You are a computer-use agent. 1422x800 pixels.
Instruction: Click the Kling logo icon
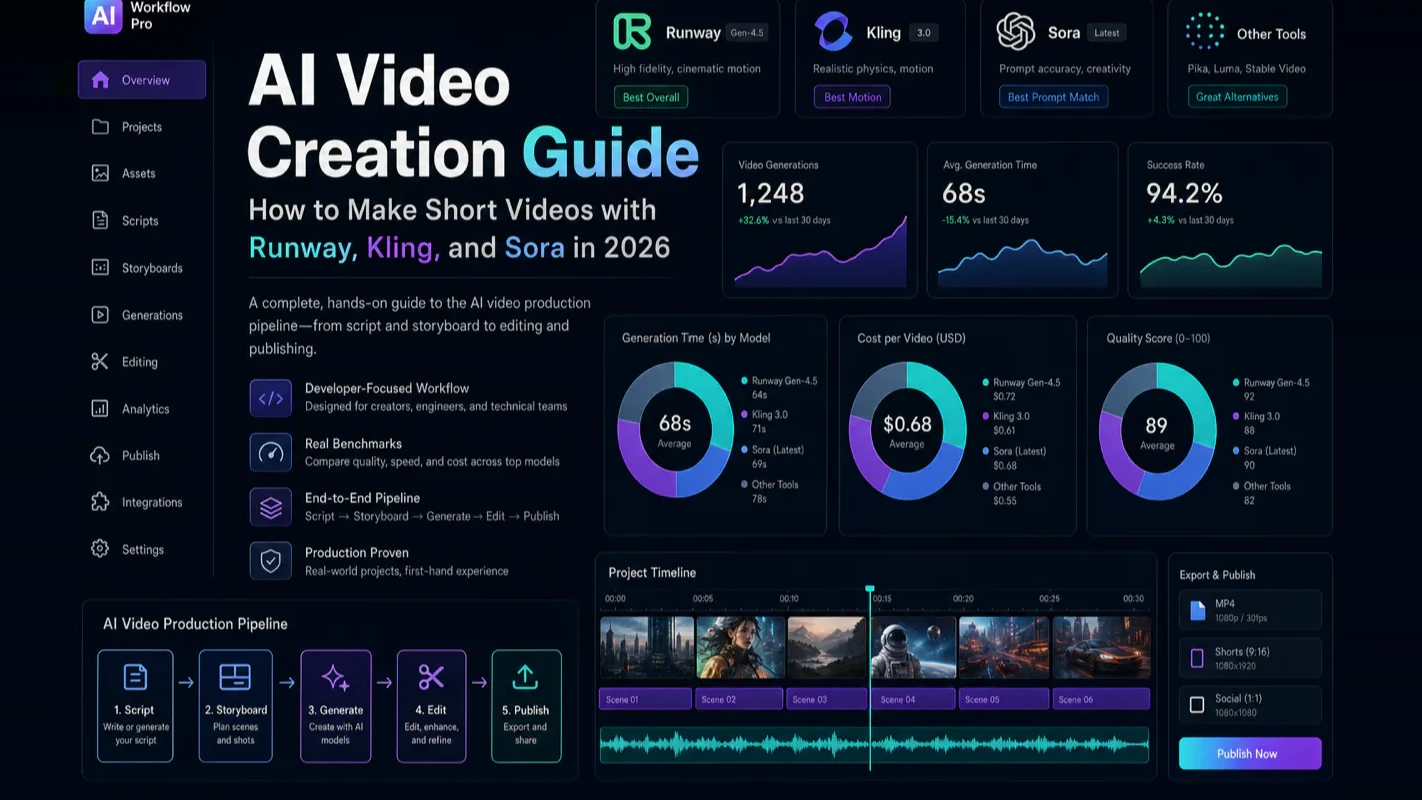pyautogui.click(x=833, y=32)
